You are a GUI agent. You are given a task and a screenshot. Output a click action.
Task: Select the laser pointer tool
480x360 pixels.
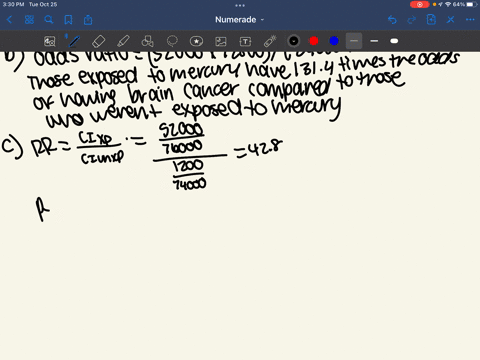pyautogui.click(x=270, y=41)
